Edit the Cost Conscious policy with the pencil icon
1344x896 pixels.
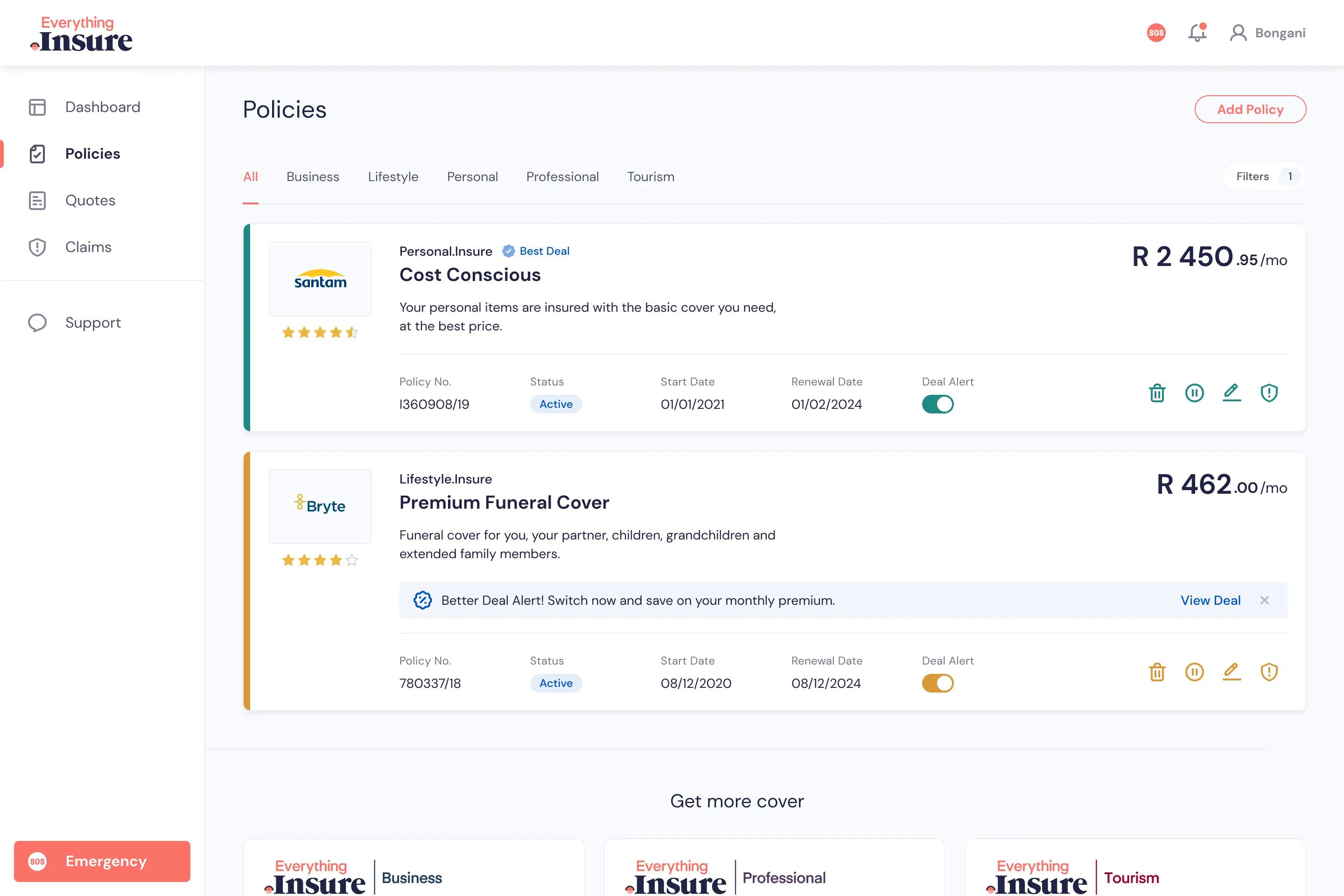pyautogui.click(x=1232, y=392)
